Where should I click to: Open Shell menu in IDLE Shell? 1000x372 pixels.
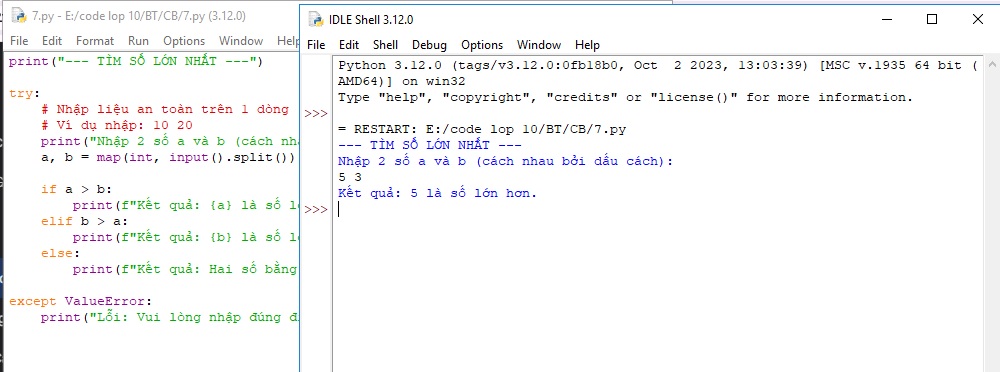[x=385, y=45]
